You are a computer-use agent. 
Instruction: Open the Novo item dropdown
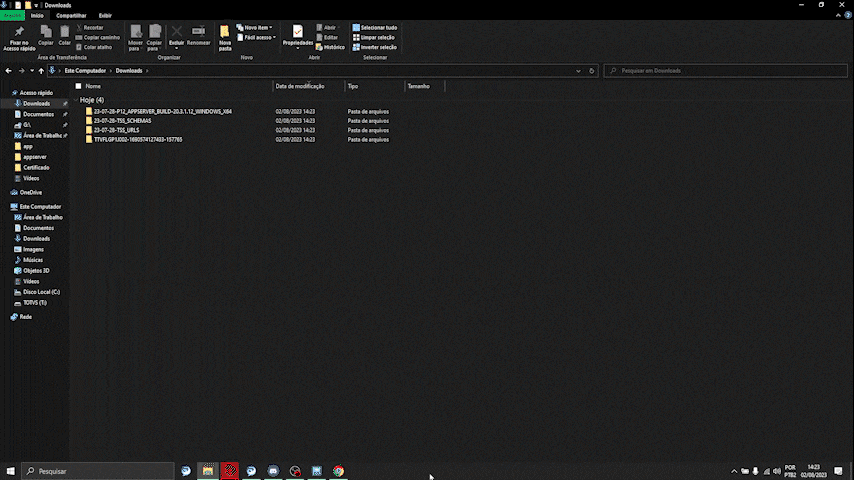[254, 27]
